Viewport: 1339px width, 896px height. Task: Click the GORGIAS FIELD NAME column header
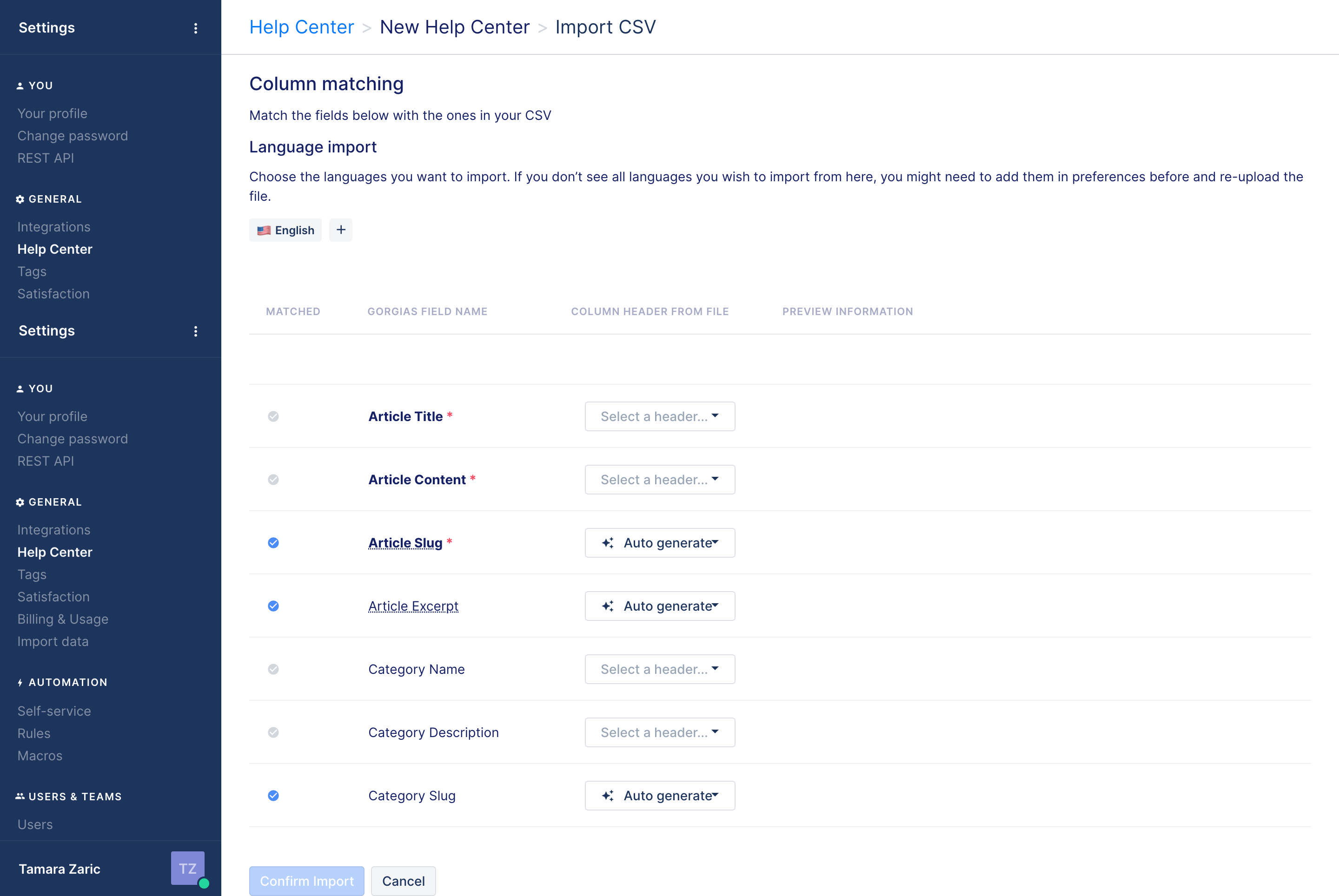point(427,311)
